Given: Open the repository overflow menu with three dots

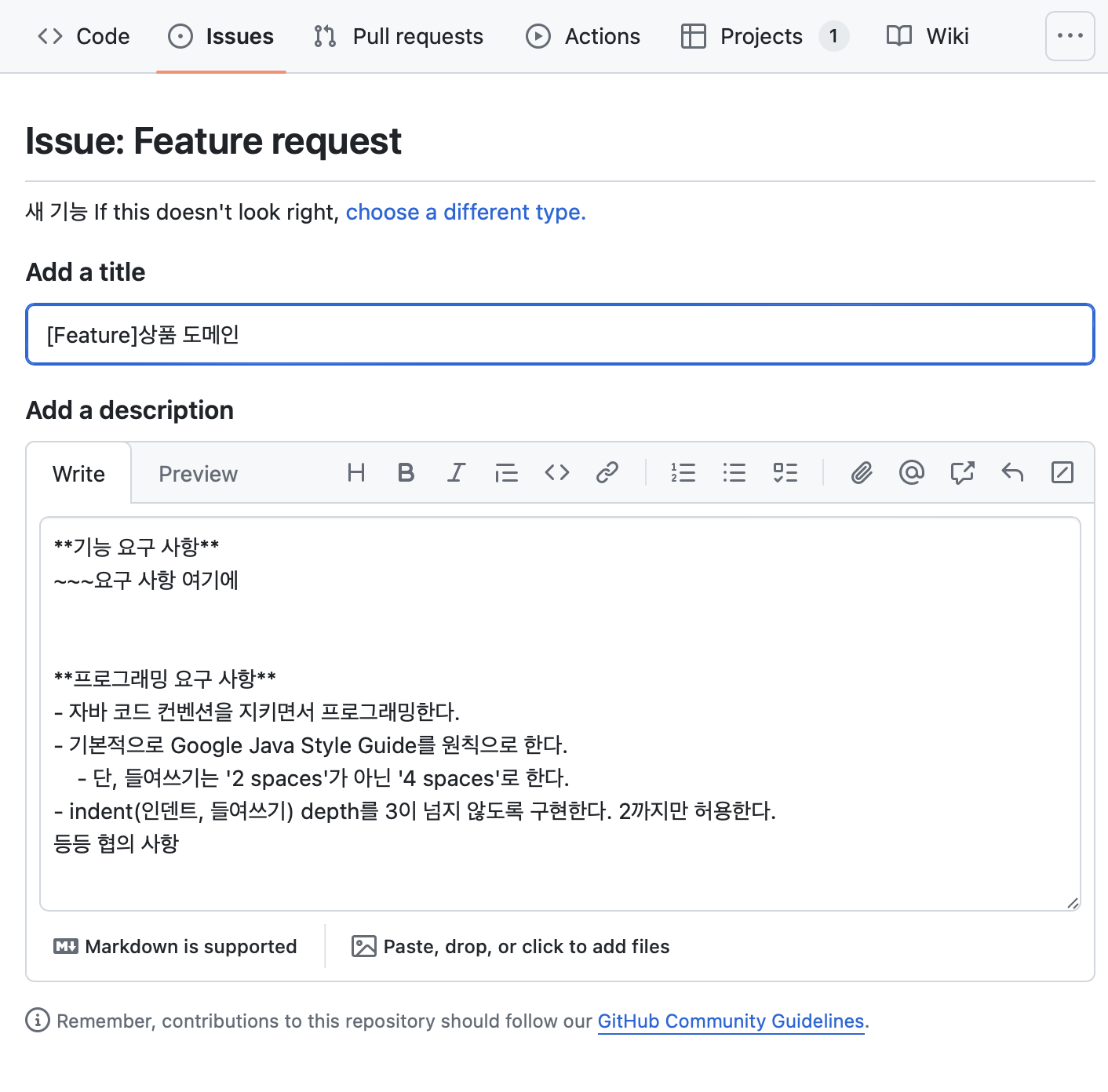Looking at the screenshot, I should [1070, 36].
